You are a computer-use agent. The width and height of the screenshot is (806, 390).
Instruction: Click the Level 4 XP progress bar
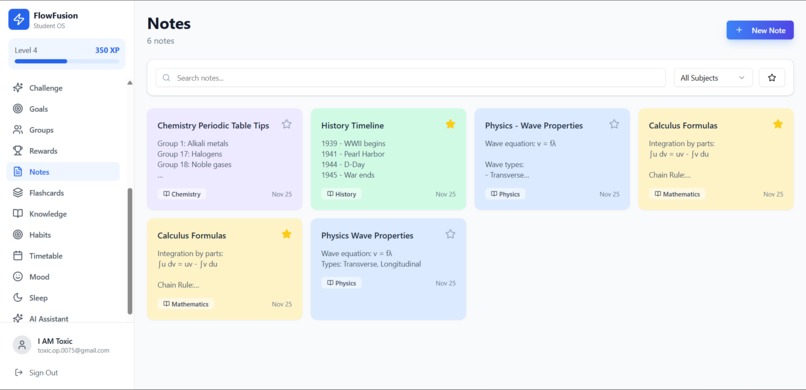click(67, 61)
